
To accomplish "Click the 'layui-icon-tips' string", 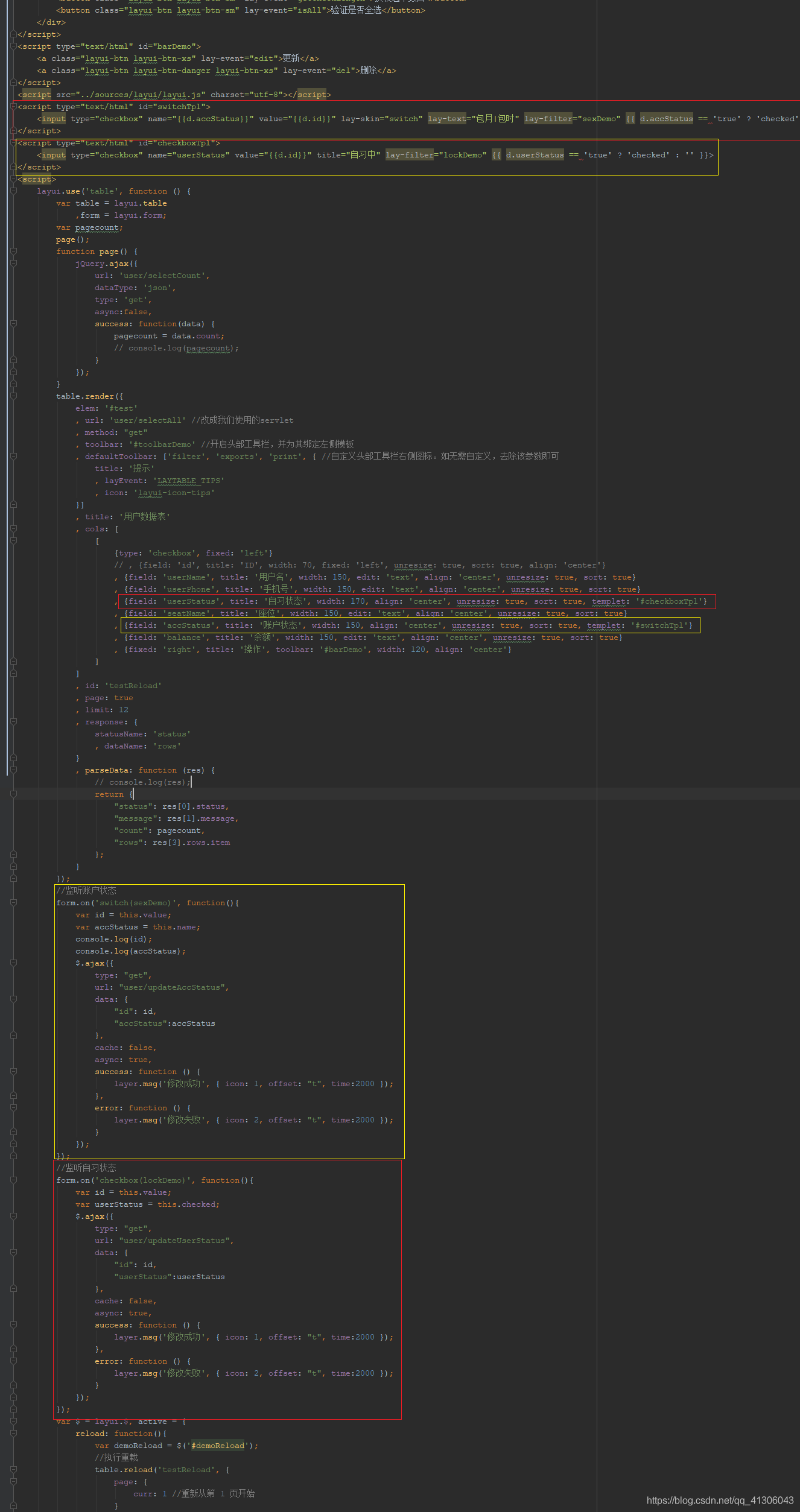I will coord(174,493).
